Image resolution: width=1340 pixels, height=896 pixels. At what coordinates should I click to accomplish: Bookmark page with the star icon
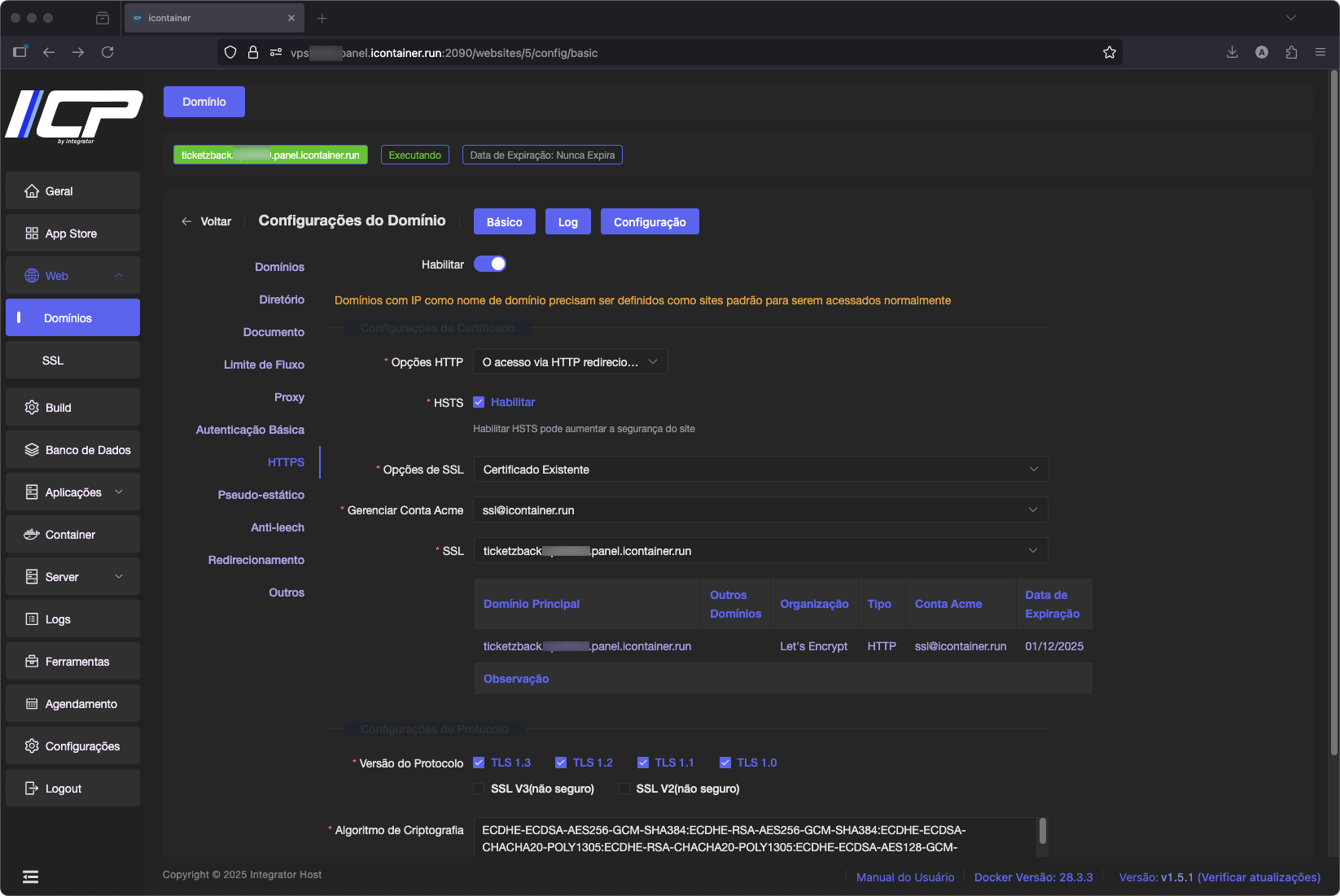1109,53
